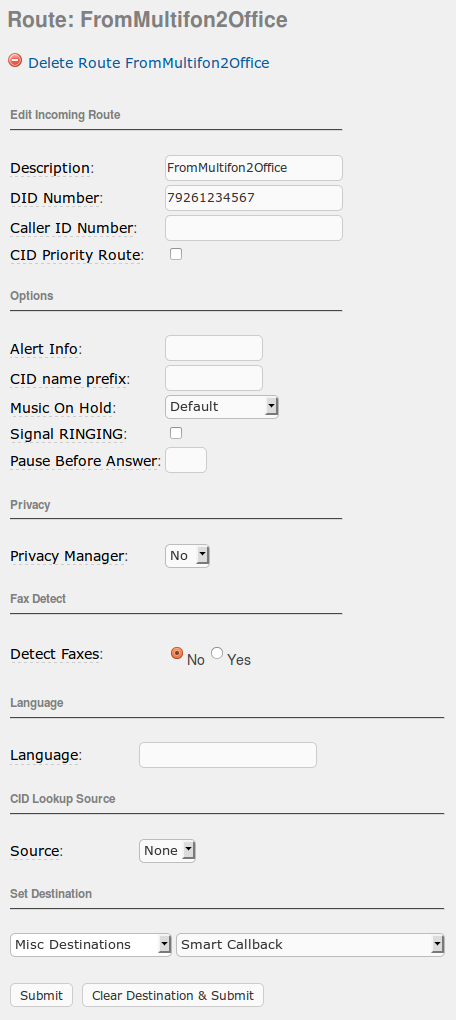The width and height of the screenshot is (456, 1020).
Task: Open the Misc Destinations dropdown
Action: pyautogui.click(x=91, y=945)
